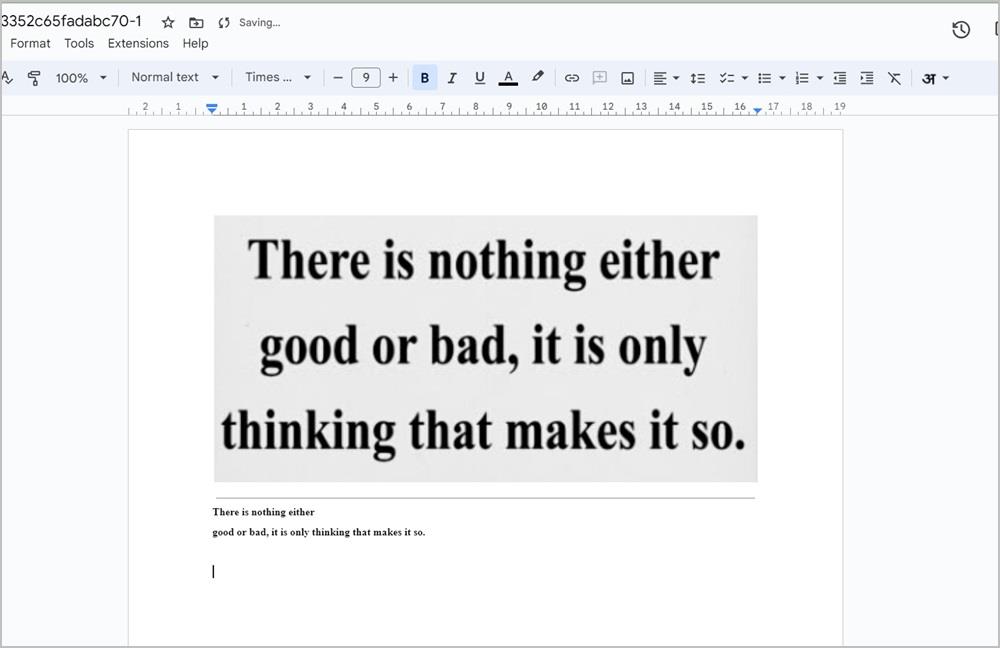Open zoom level dropdown at 100%

click(81, 78)
